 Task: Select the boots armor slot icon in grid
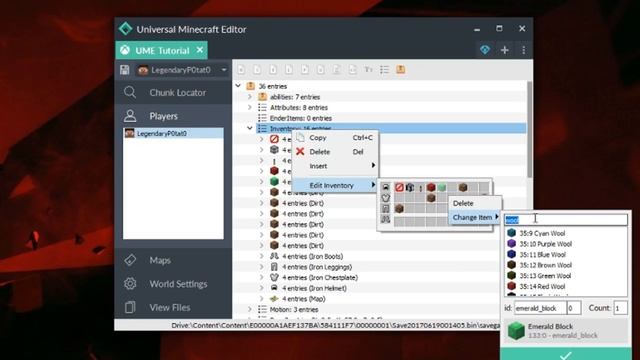386,219
